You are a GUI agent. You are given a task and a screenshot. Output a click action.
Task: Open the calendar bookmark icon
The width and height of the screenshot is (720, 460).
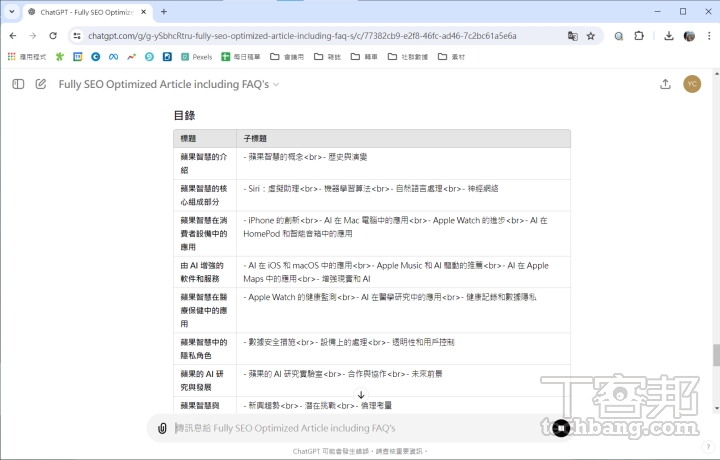point(78,56)
